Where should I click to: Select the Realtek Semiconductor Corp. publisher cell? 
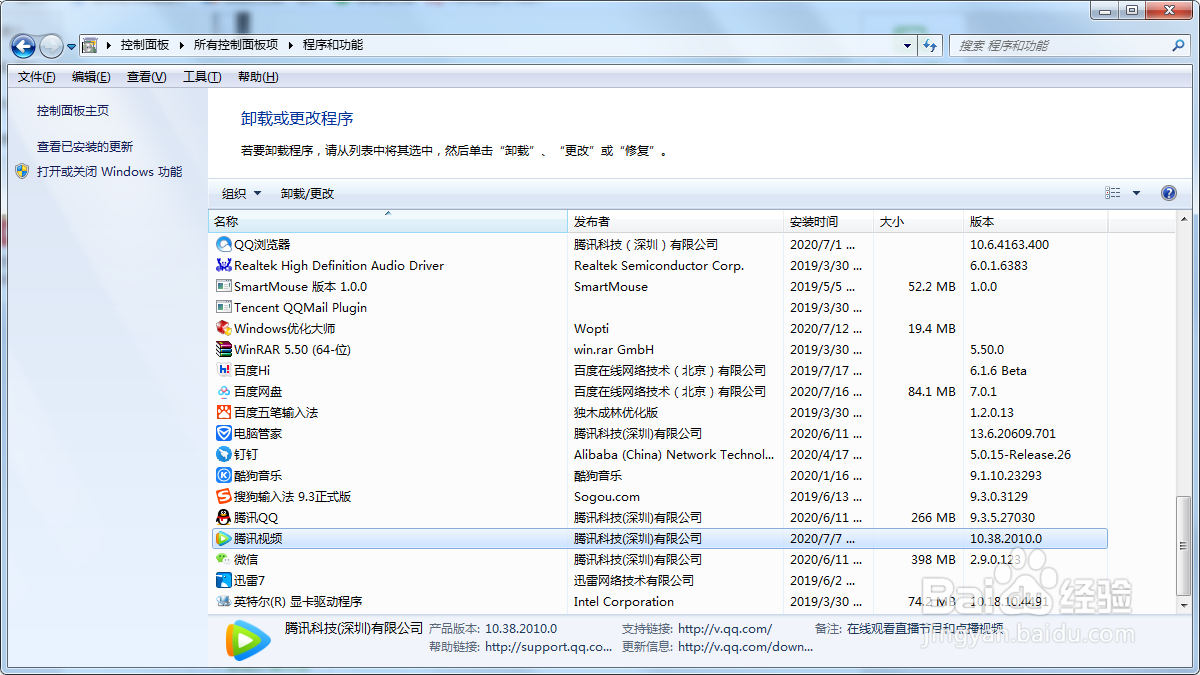659,265
